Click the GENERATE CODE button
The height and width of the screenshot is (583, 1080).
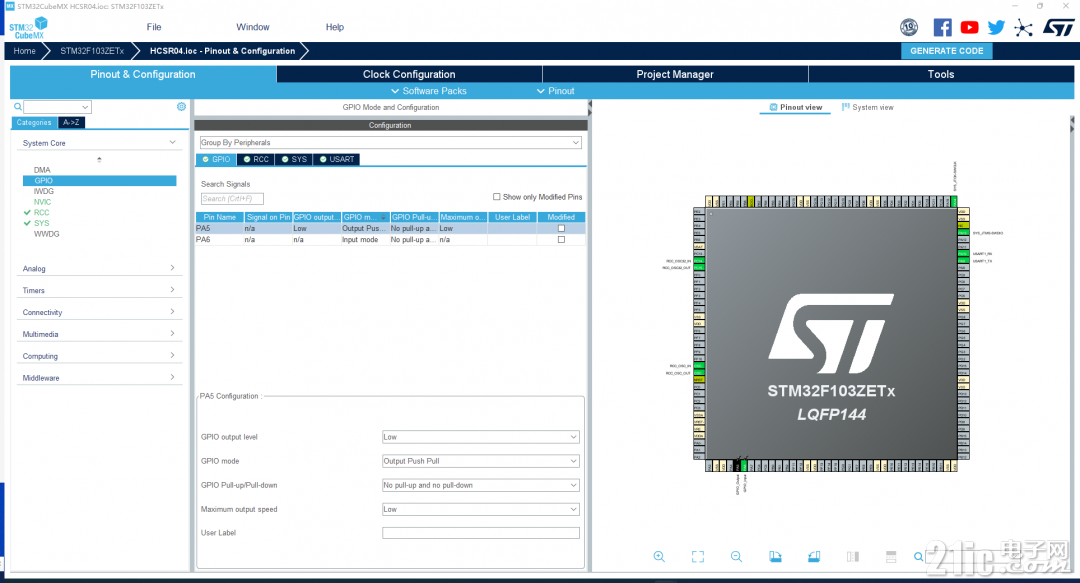946,51
